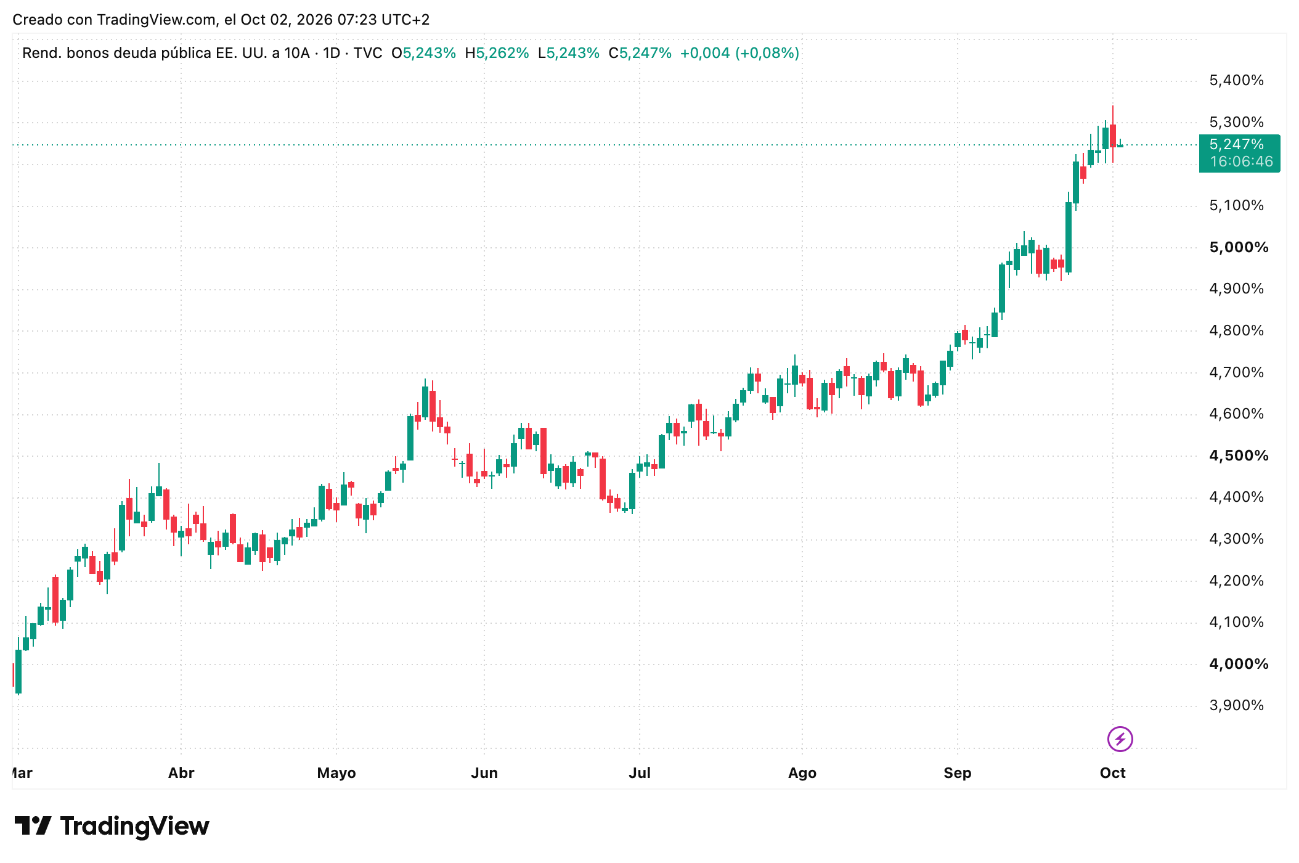Click the Jun month label
The image size is (1299, 863).
click(x=484, y=773)
